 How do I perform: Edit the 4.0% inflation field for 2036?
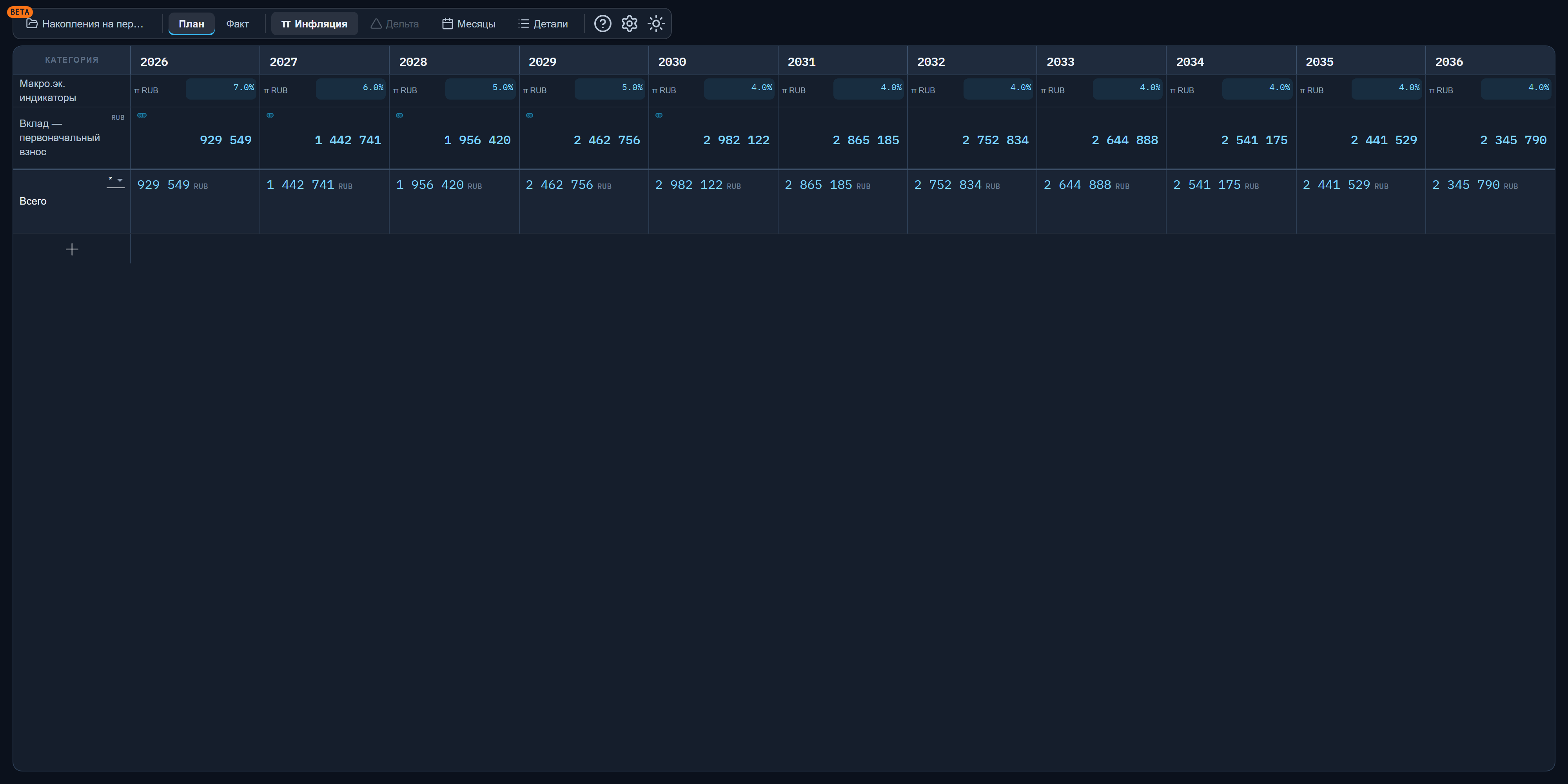pyautogui.click(x=1515, y=88)
